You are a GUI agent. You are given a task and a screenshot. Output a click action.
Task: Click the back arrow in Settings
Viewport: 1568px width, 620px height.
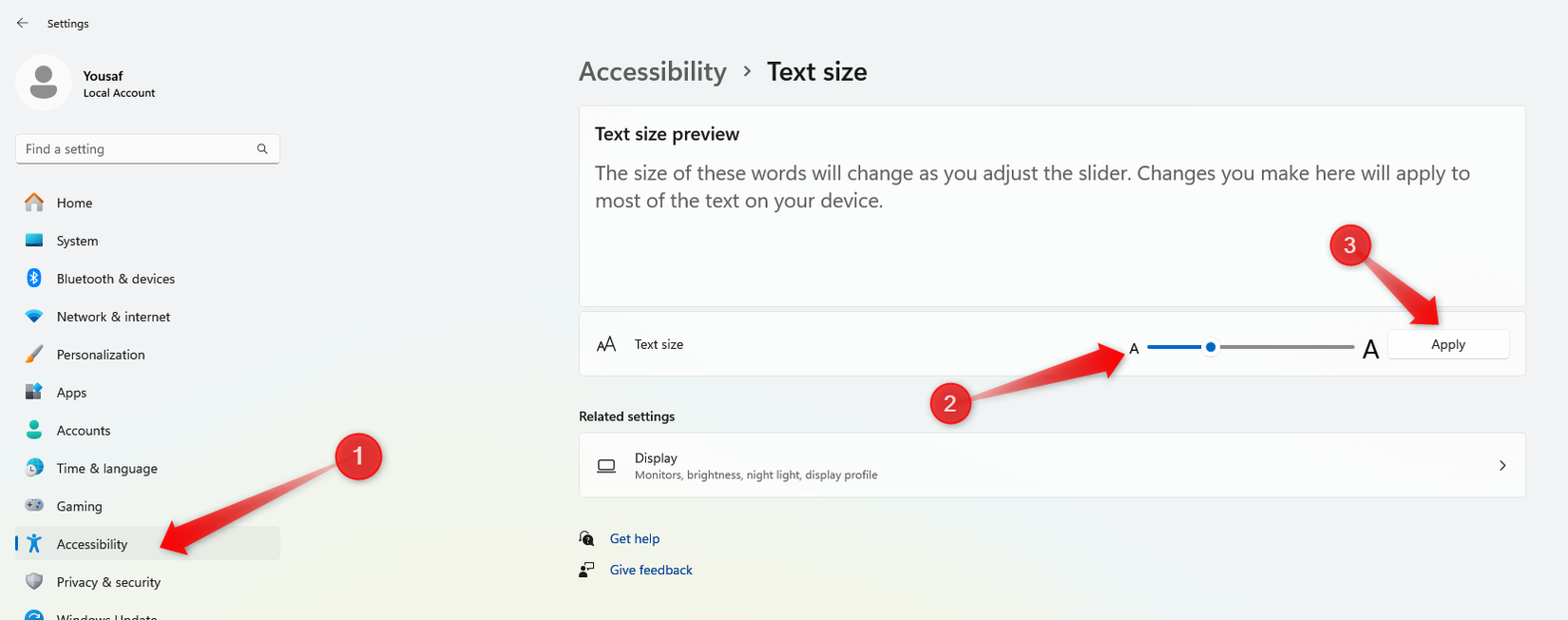23,23
